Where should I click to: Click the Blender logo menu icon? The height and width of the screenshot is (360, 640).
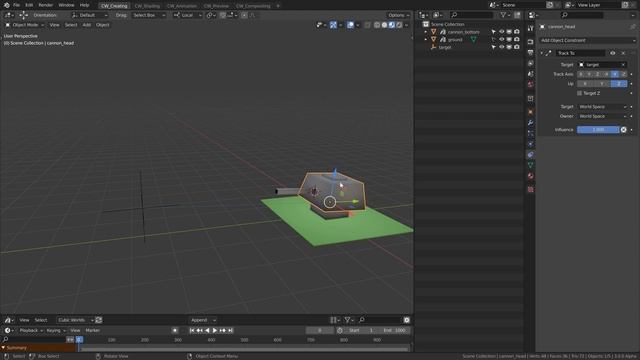point(6,5)
